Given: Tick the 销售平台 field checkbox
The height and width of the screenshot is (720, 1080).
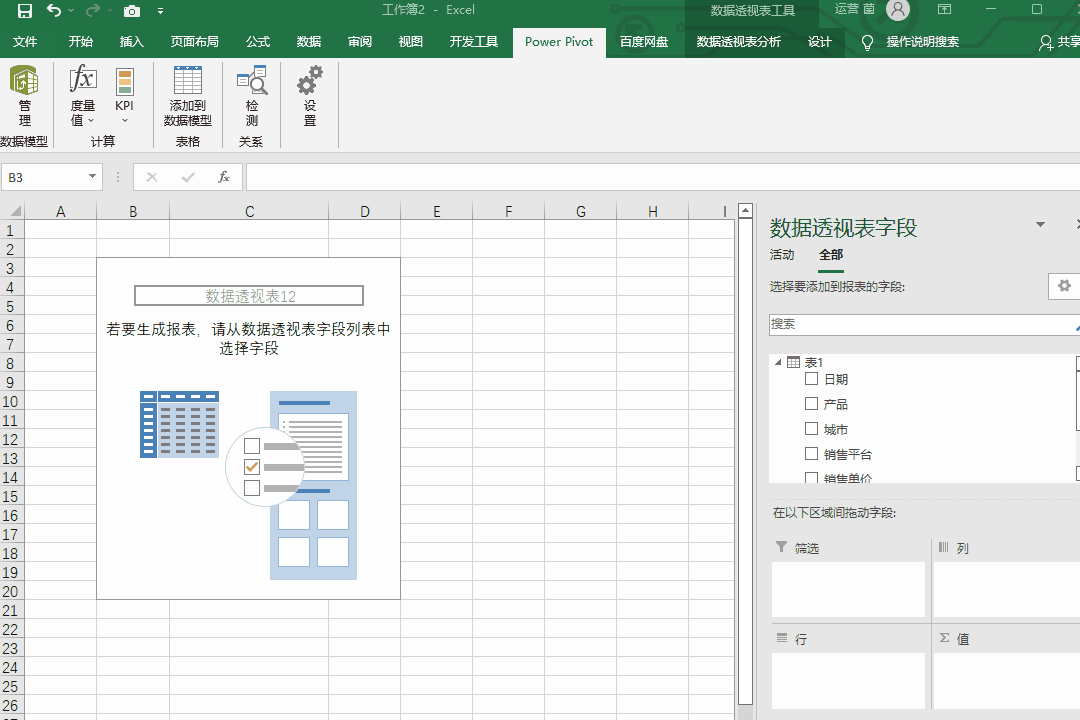Looking at the screenshot, I should (x=811, y=454).
